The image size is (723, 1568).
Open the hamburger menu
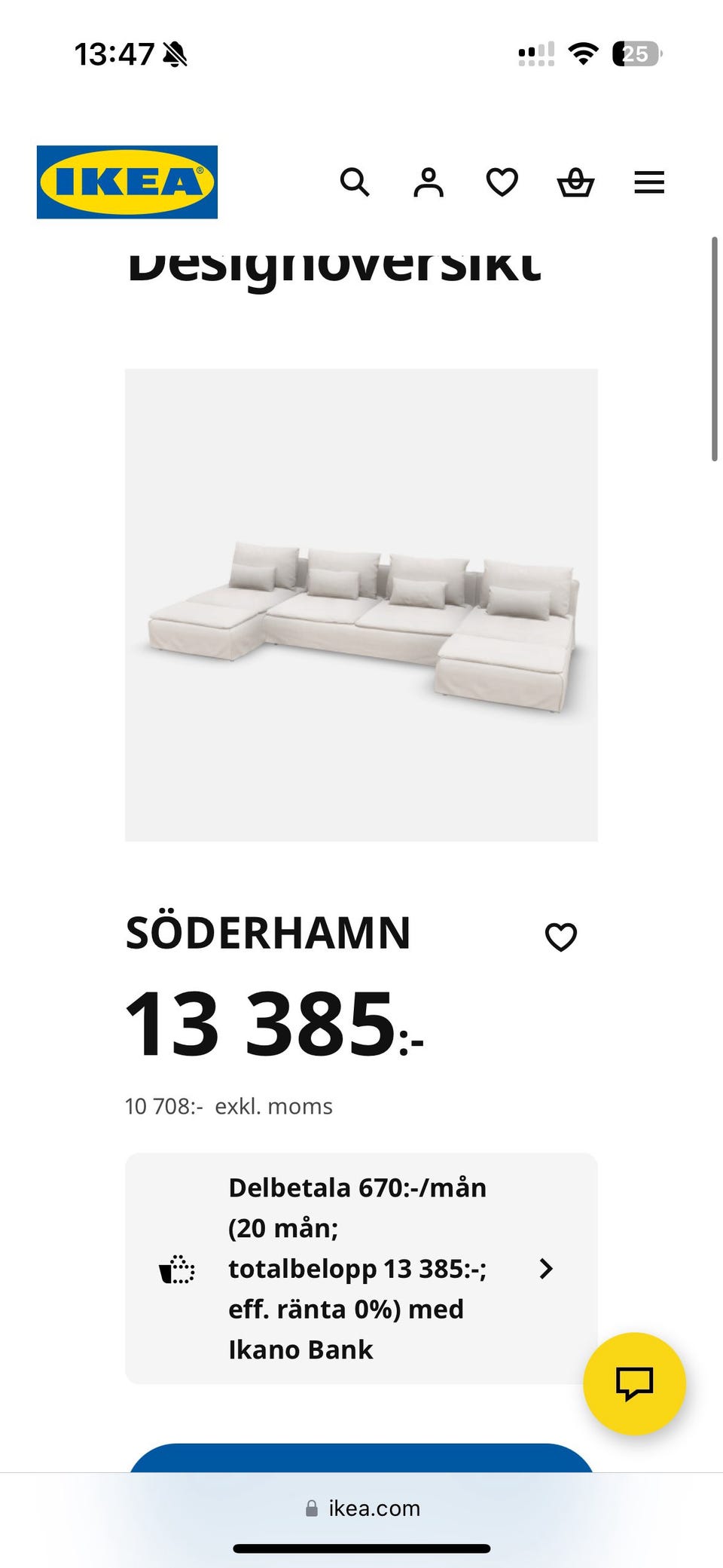point(649,182)
